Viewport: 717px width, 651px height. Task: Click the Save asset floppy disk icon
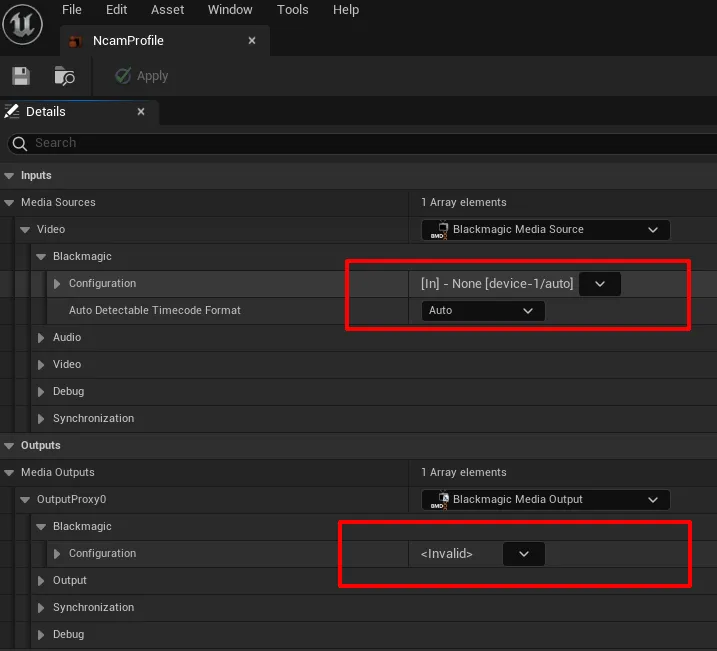click(21, 76)
